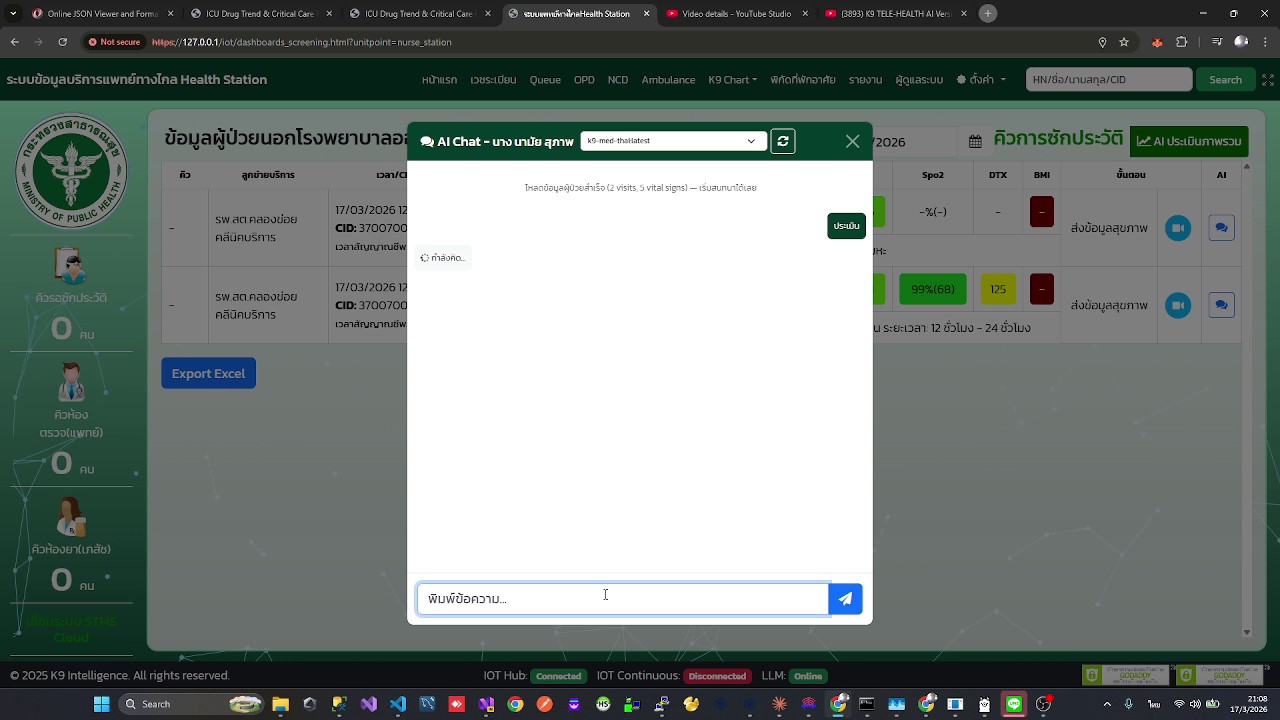Viewport: 1280px width, 720px height.
Task: Click the ประเมิน chat bubble
Action: [x=846, y=226]
